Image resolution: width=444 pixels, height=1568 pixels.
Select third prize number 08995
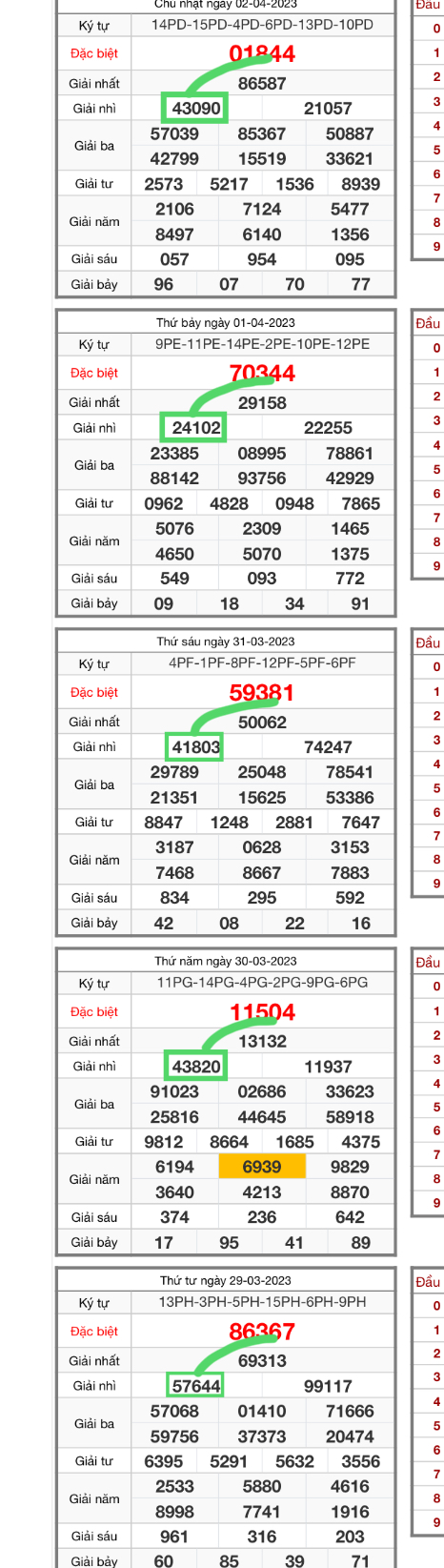pyautogui.click(x=262, y=454)
